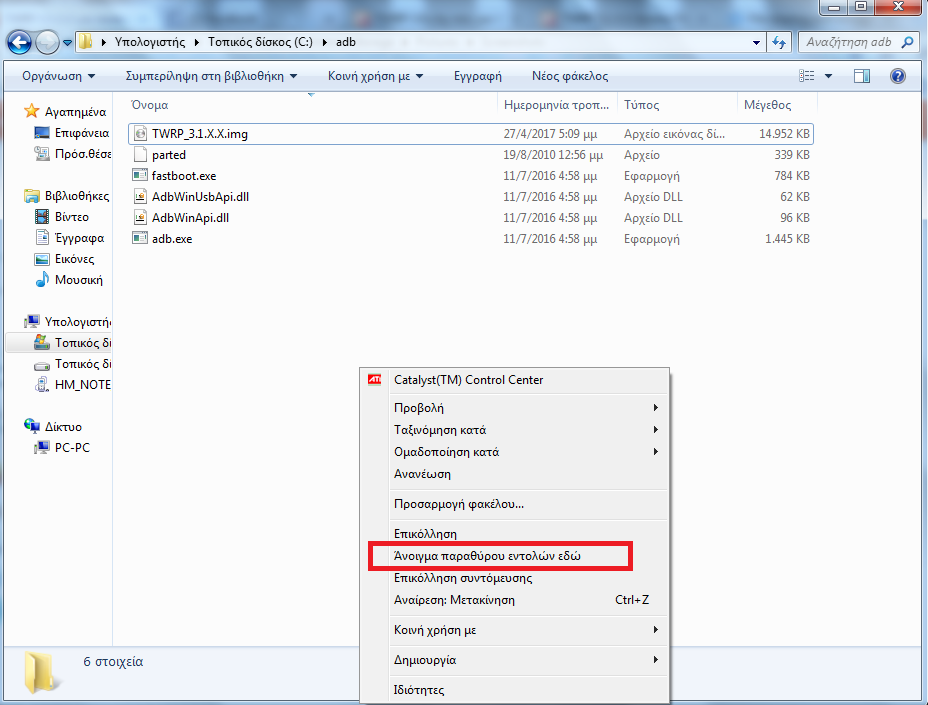Choose Άνοιγμα παραθύρου εντολών εδώ
Screen dimensions: 928x705
[x=487, y=556]
